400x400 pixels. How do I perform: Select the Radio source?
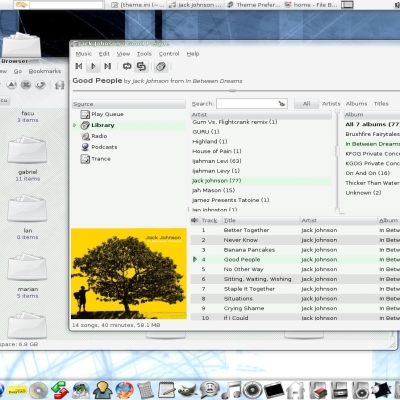[x=99, y=136]
